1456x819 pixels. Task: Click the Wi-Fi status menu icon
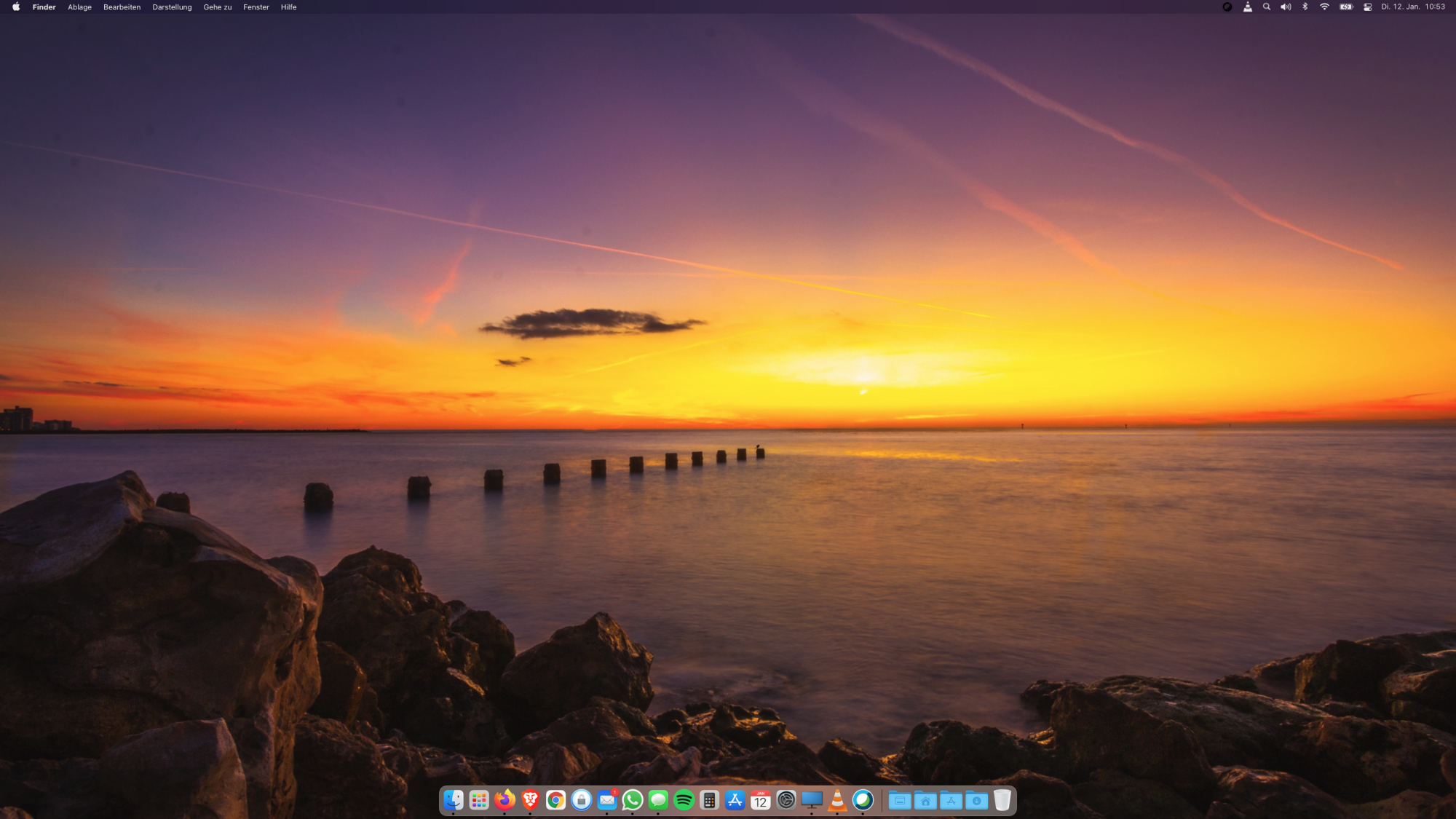[x=1325, y=7]
